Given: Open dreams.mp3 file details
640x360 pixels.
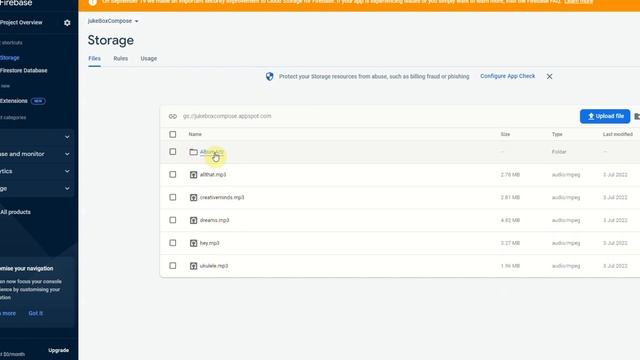Looking at the screenshot, I should [214, 220].
